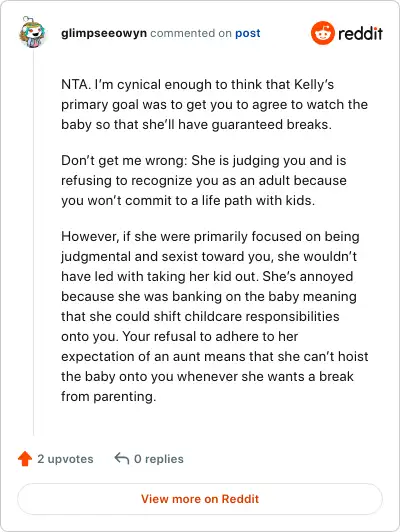The width and height of the screenshot is (400, 532).
Task: Open the glimpseeowyn user profile name
Action: point(104,33)
